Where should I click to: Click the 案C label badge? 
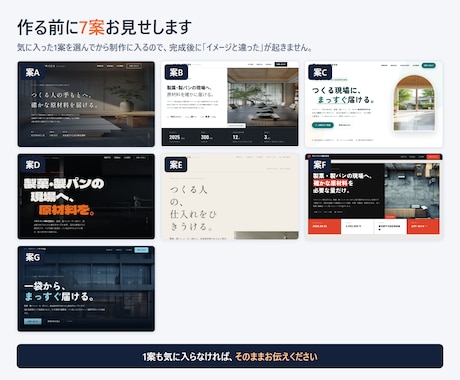pyautogui.click(x=320, y=72)
